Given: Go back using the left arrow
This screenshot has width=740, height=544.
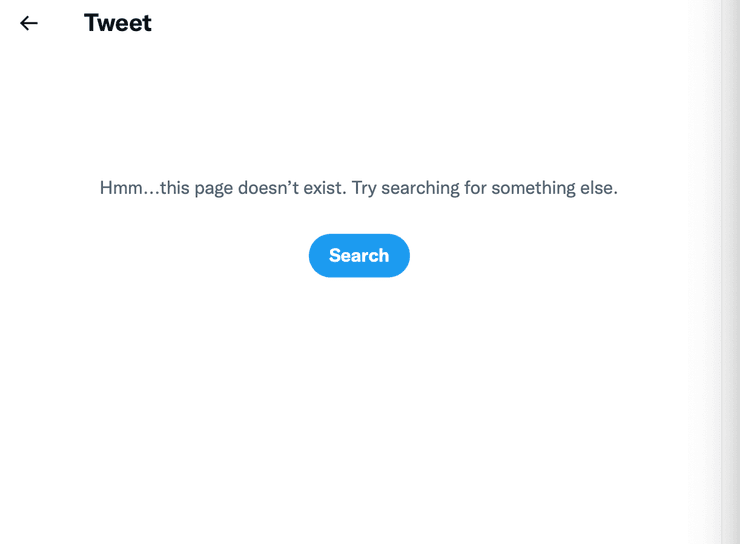Looking at the screenshot, I should coord(29,23).
